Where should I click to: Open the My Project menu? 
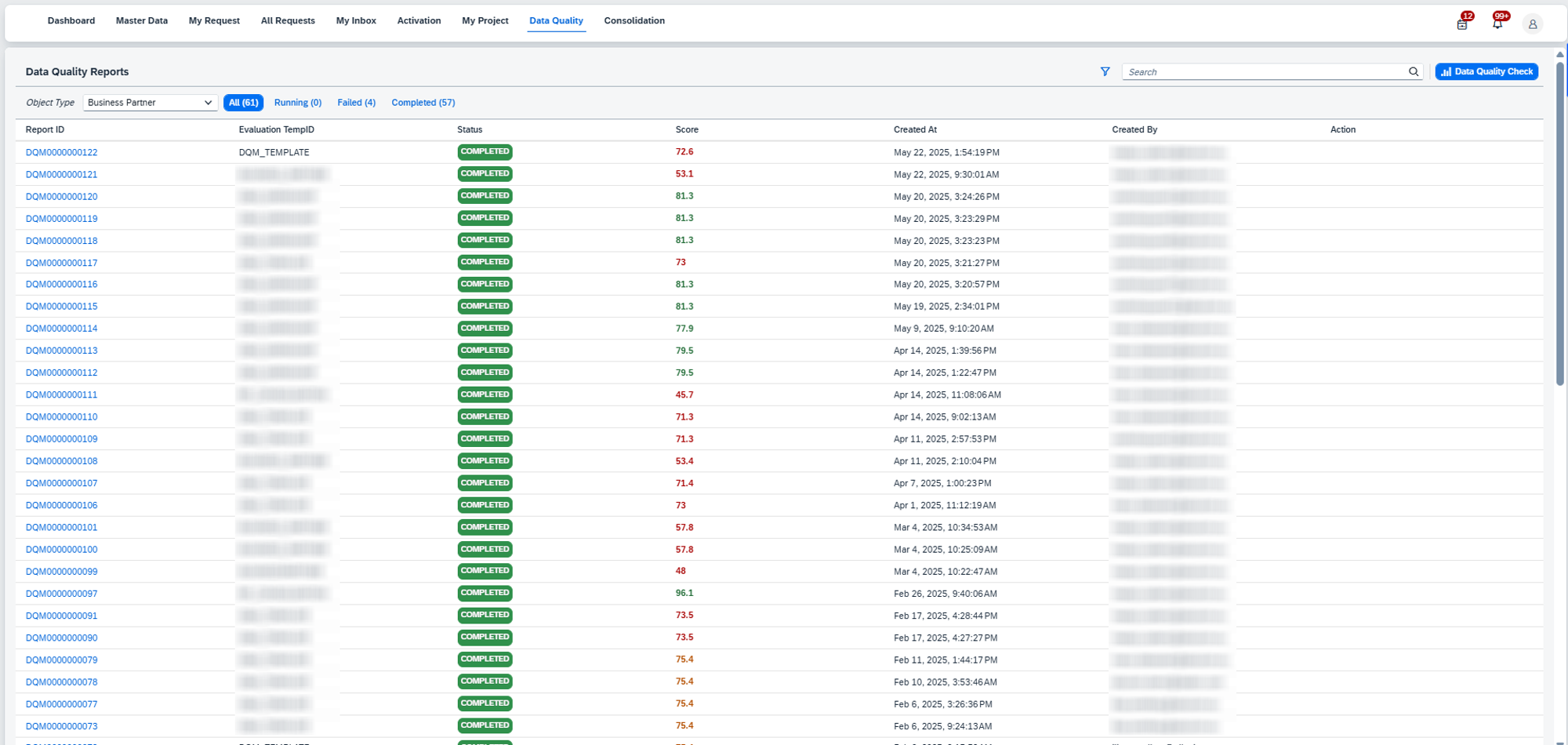point(485,21)
